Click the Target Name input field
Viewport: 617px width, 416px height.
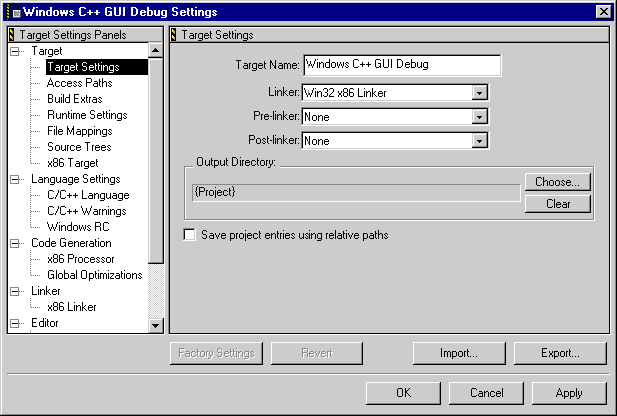(x=402, y=65)
